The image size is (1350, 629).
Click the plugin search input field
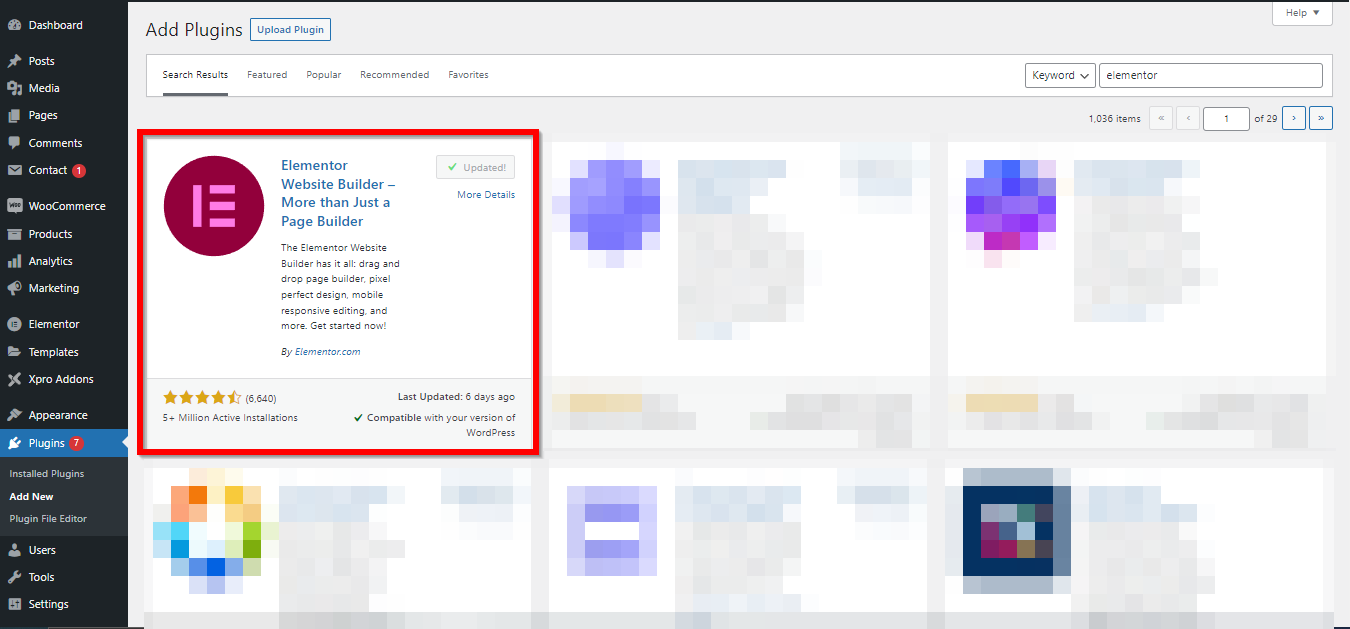coord(1211,75)
